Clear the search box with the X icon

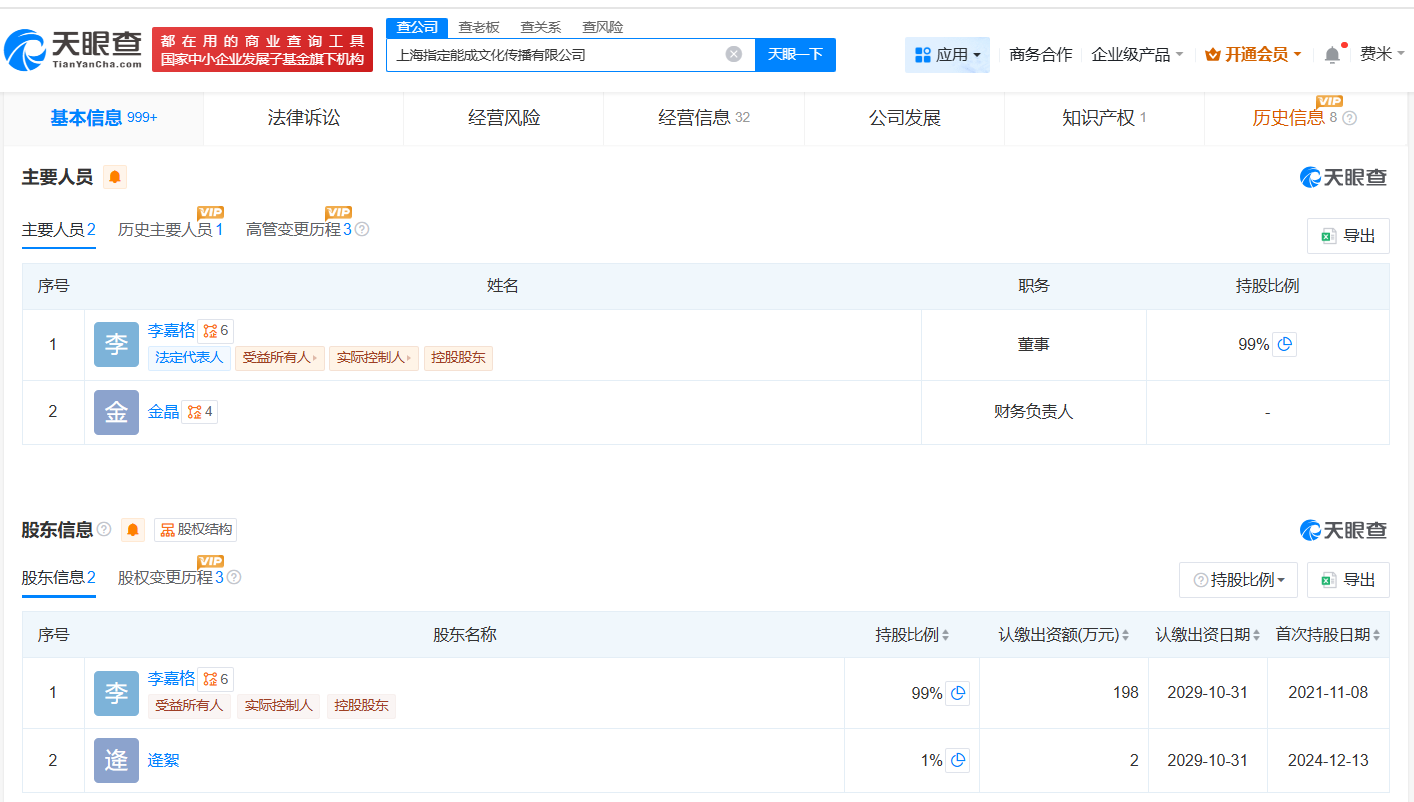734,54
